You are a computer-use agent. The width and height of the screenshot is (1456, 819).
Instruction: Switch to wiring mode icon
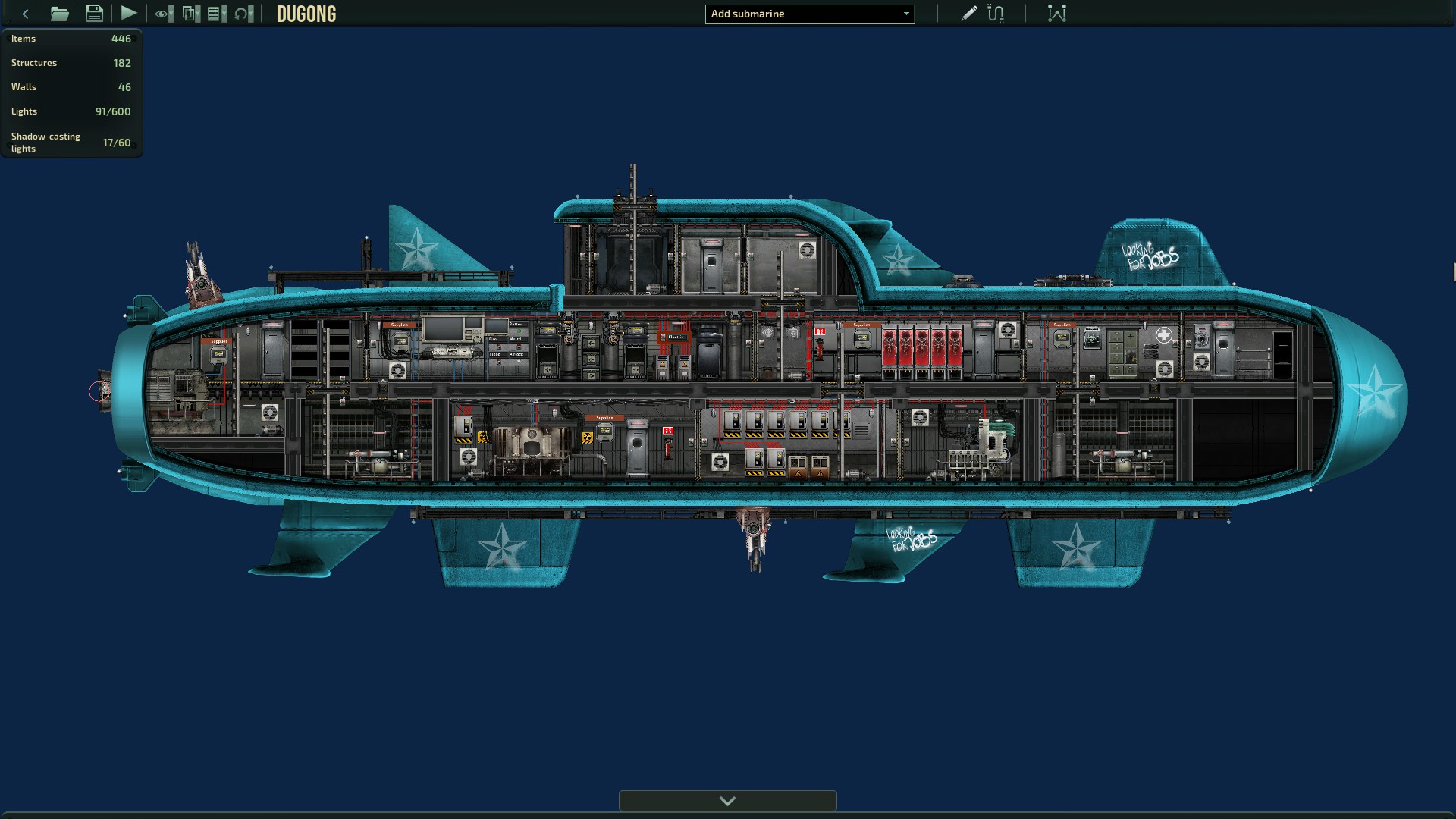pyautogui.click(x=996, y=14)
